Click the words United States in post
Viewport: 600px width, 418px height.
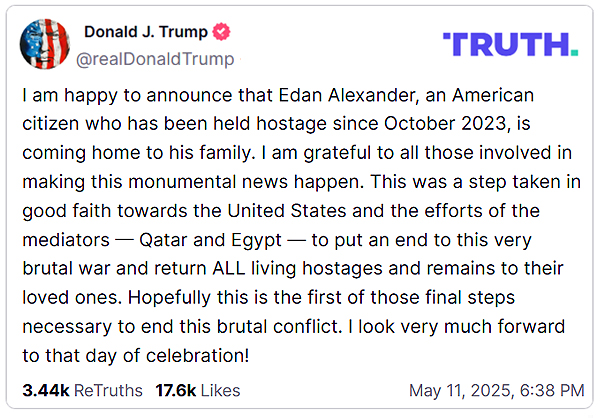tap(287, 211)
